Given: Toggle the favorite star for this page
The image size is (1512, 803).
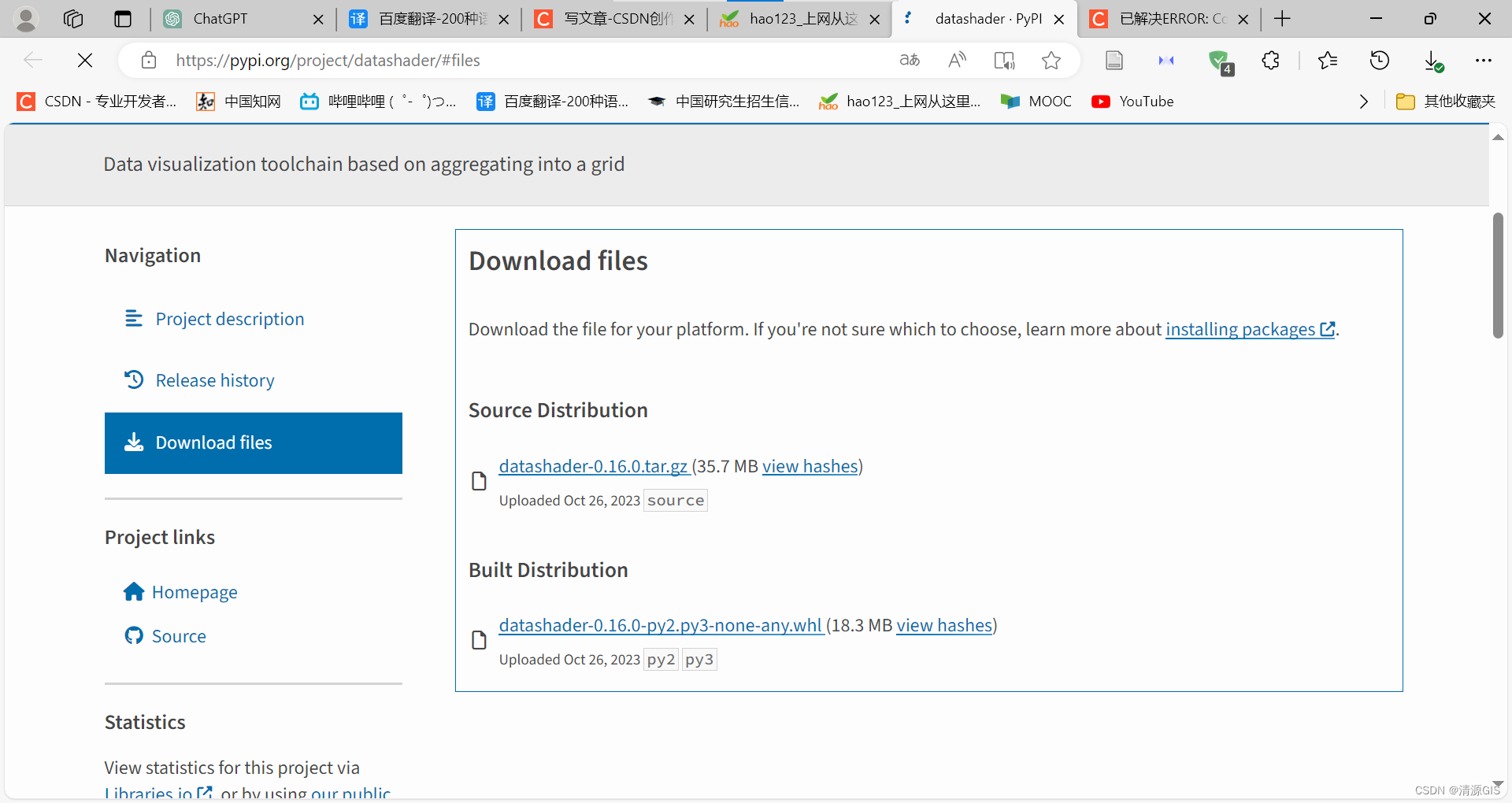Looking at the screenshot, I should point(1051,60).
